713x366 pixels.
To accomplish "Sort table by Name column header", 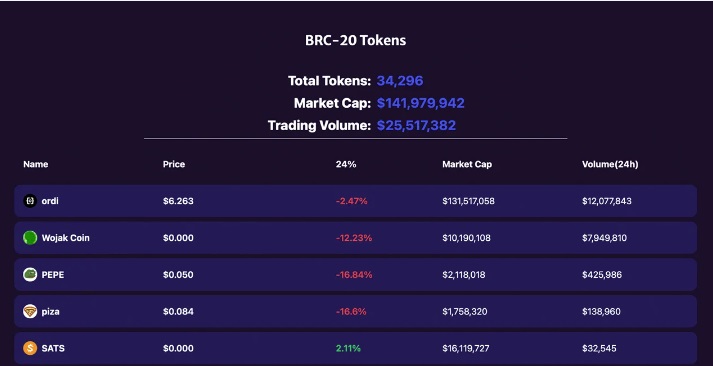I will point(36,164).
